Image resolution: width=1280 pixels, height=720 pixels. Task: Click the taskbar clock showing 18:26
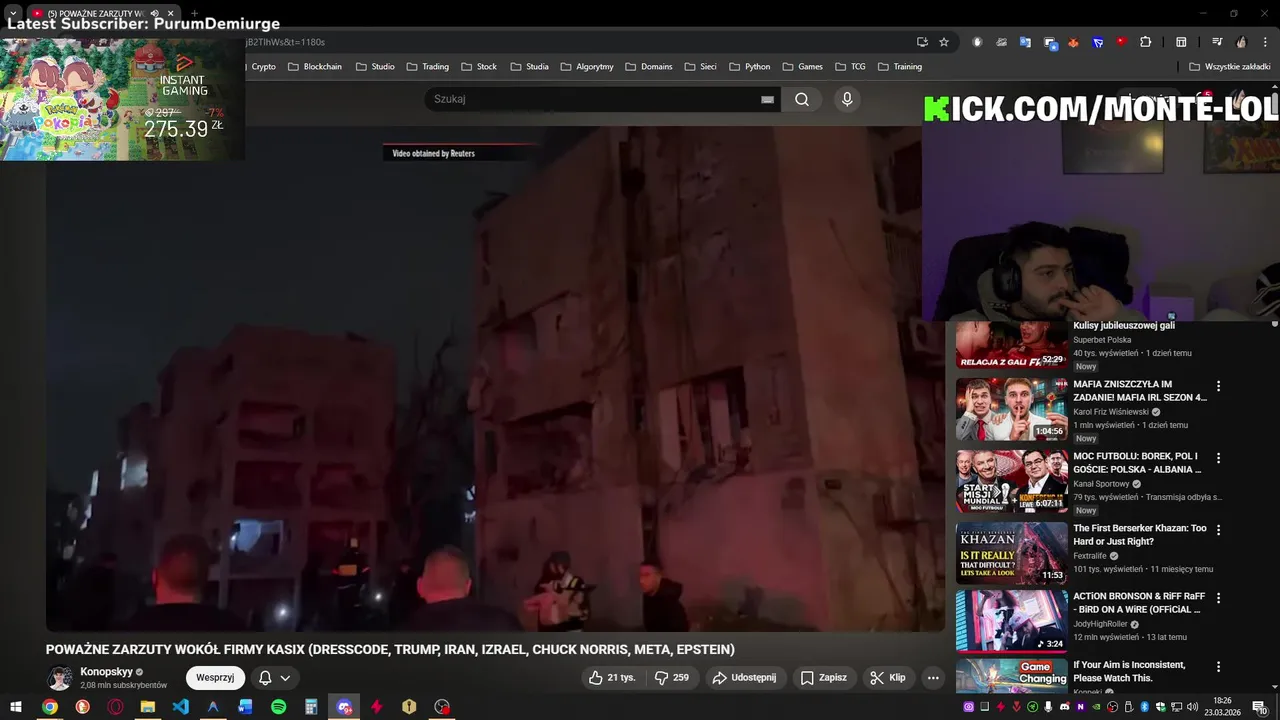pyautogui.click(x=1223, y=707)
